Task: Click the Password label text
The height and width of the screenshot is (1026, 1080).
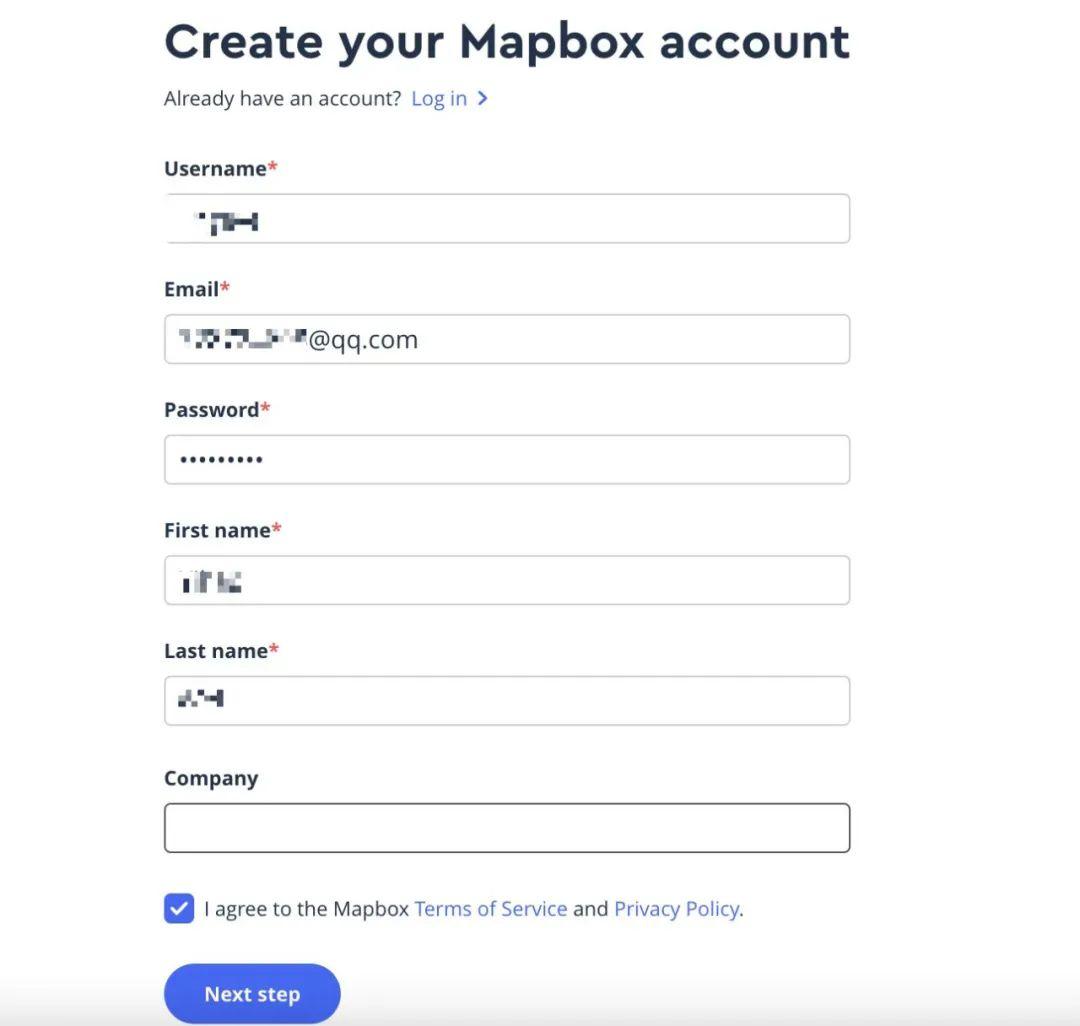Action: (210, 409)
